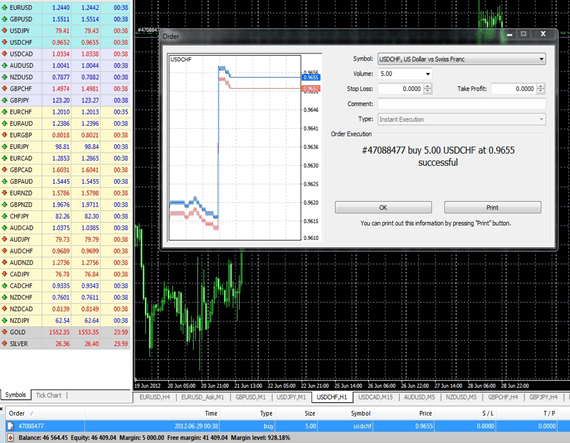Click the USDCHF red arrow icon
The image size is (570, 443).
[4, 42]
